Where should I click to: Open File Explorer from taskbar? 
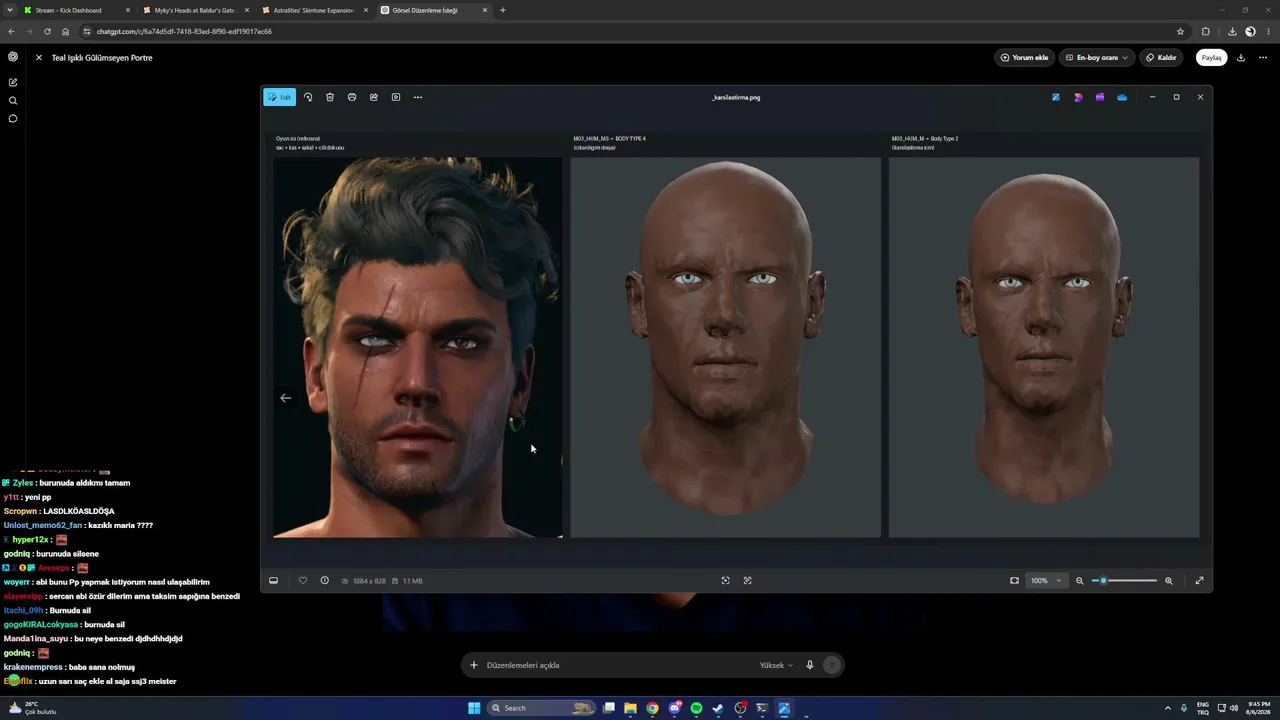click(631, 708)
